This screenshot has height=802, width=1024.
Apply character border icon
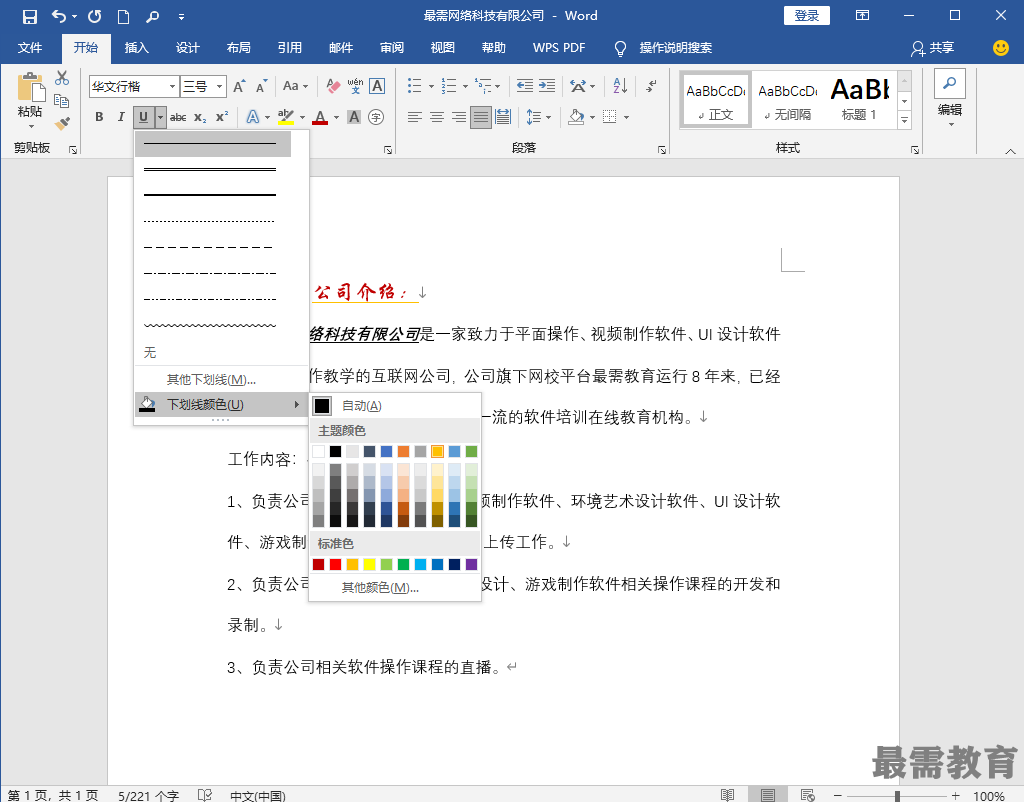click(x=377, y=86)
